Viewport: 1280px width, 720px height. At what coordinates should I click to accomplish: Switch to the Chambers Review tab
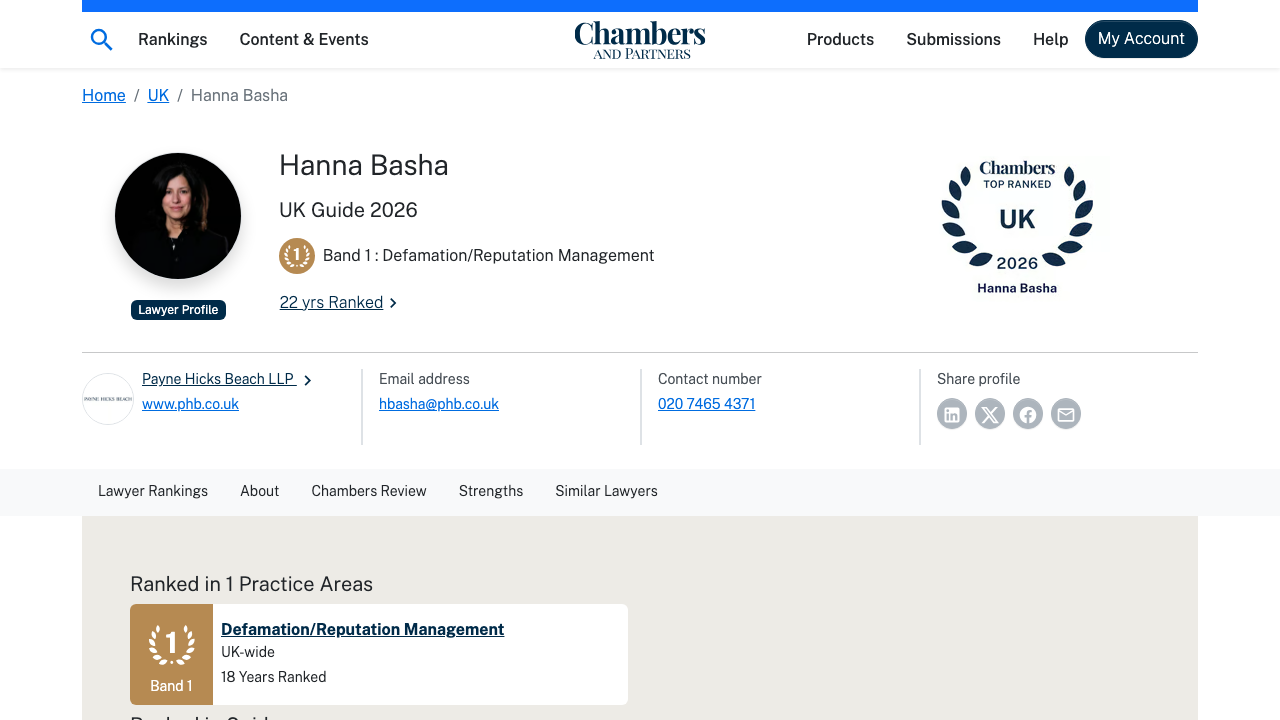pyautogui.click(x=369, y=491)
